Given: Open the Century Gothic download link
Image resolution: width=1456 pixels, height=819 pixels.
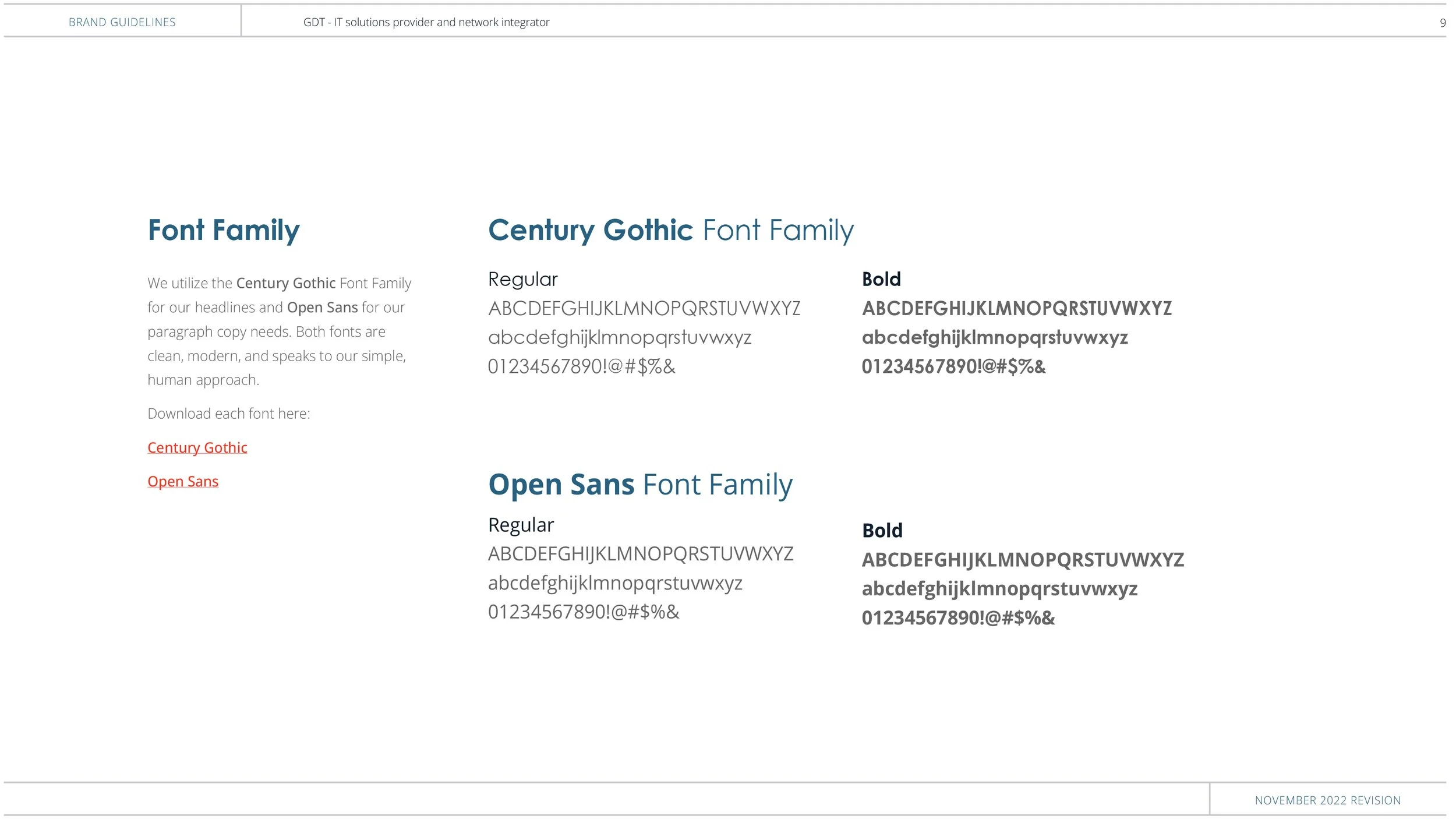Looking at the screenshot, I should click(197, 447).
